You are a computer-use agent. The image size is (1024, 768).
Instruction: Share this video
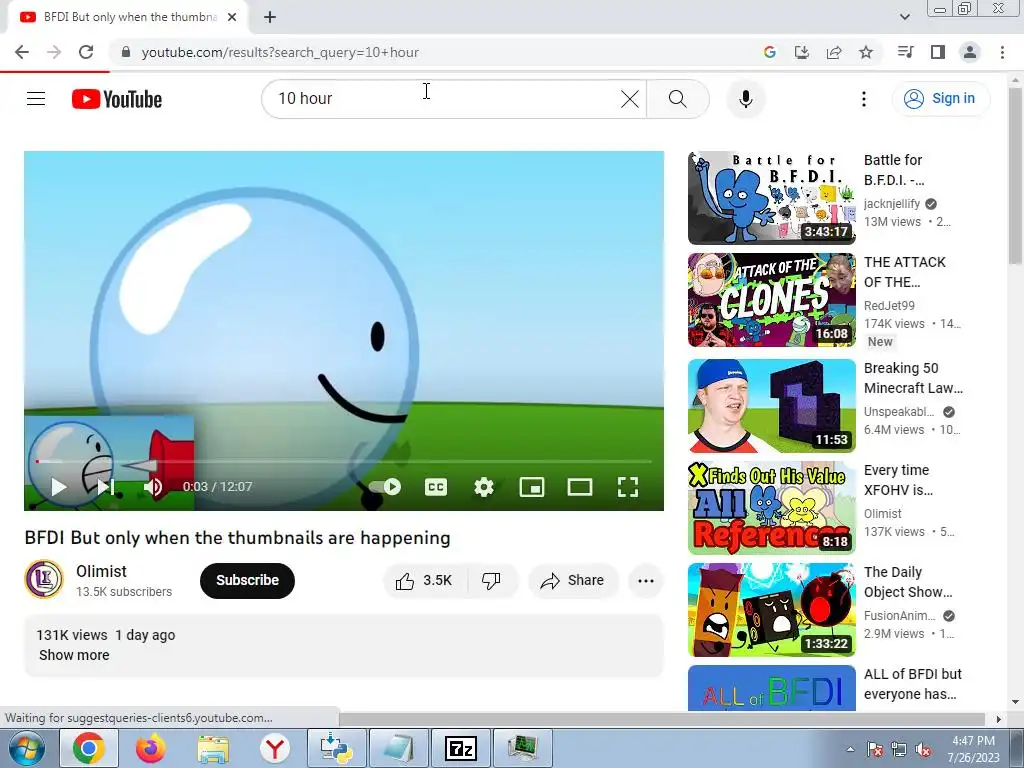tap(573, 581)
